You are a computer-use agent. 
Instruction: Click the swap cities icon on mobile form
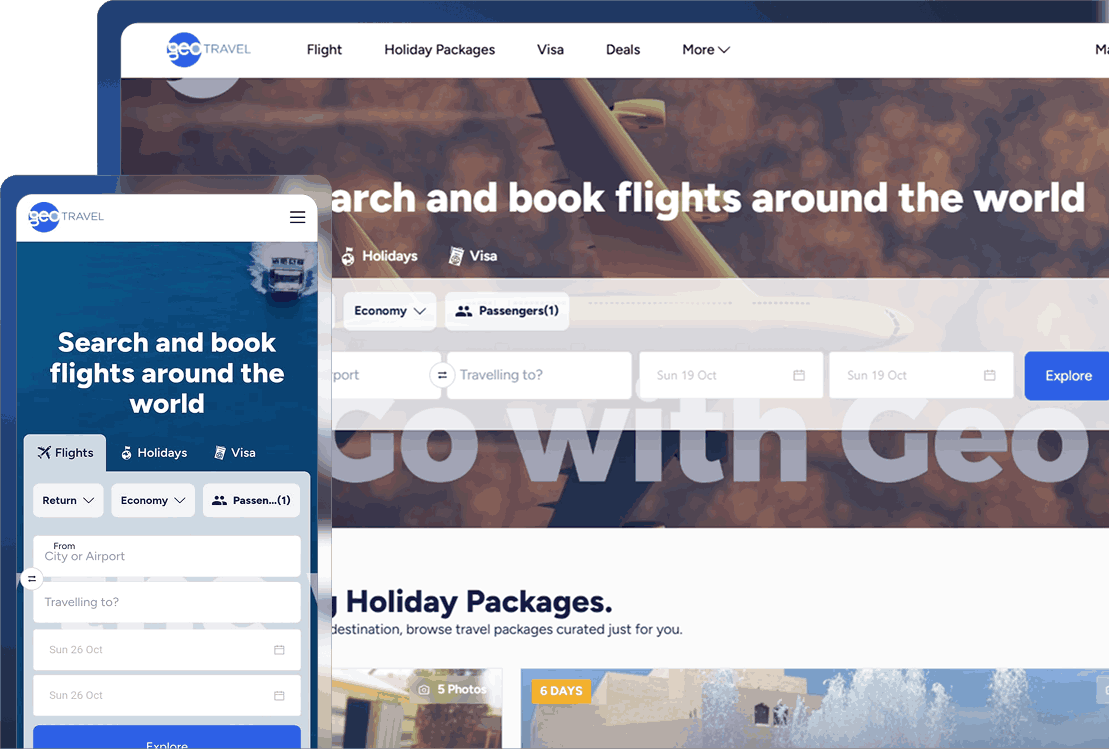coord(32,579)
